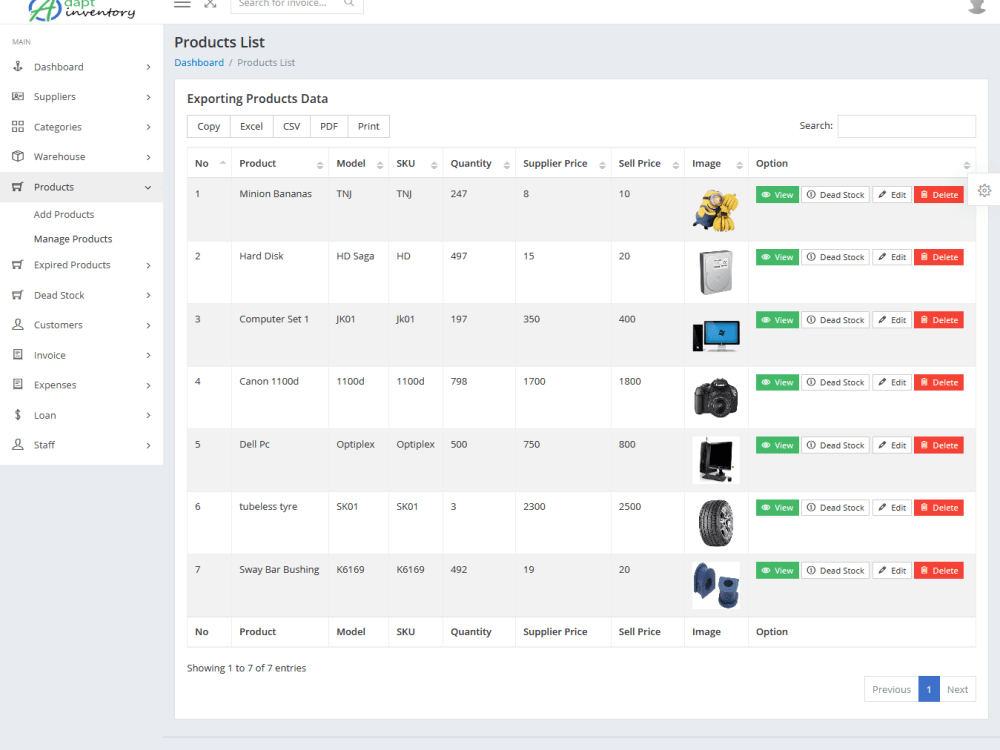Open the Expenses sidebar menu
Image resolution: width=1000 pixels, height=750 pixels.
click(82, 385)
